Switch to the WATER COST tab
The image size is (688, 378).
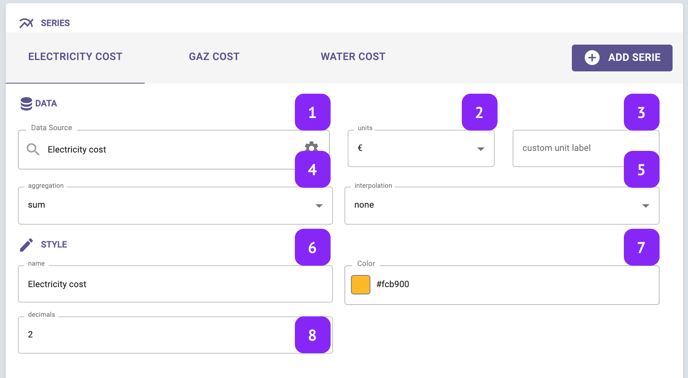[x=353, y=57]
